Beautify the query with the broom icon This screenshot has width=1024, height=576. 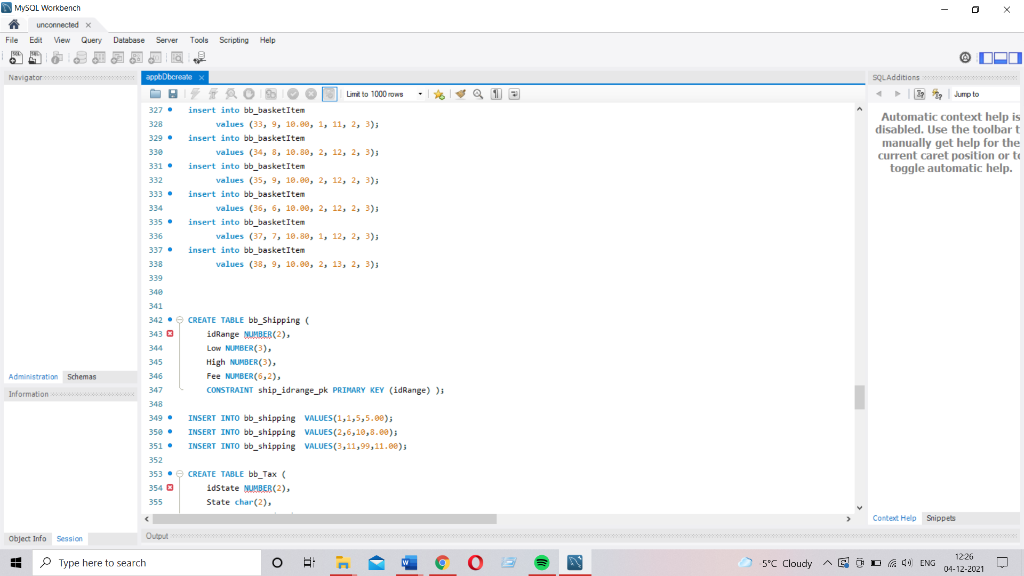(460, 93)
